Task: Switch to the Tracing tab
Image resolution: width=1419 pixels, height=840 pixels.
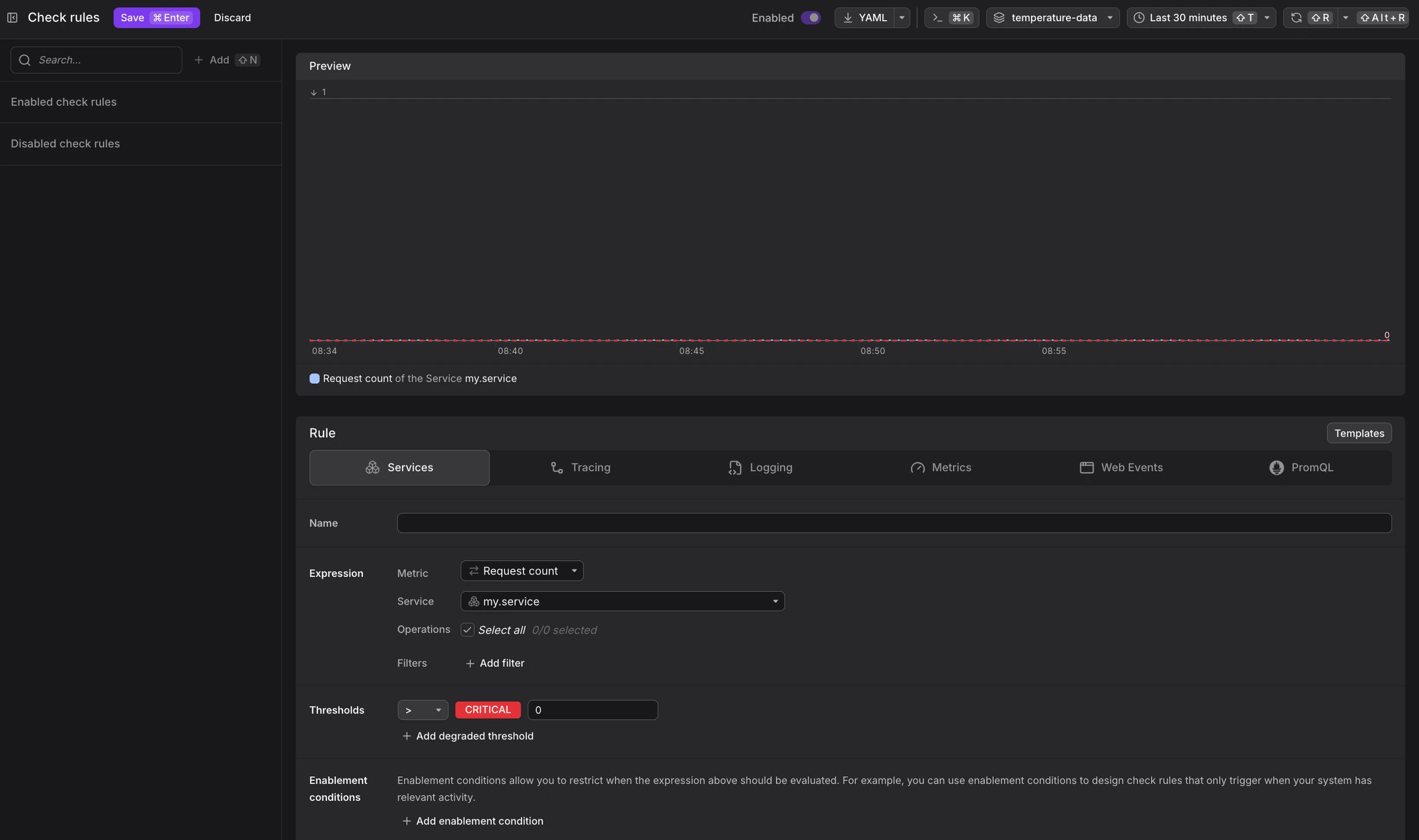Action: 580,468
